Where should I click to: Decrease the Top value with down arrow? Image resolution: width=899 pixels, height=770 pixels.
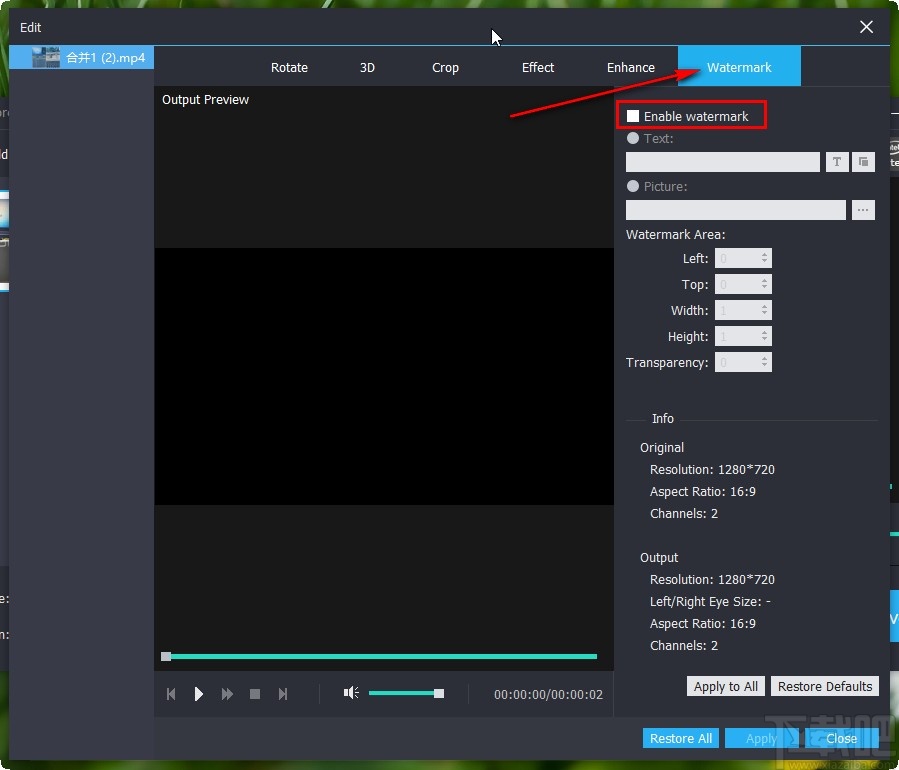point(764,288)
